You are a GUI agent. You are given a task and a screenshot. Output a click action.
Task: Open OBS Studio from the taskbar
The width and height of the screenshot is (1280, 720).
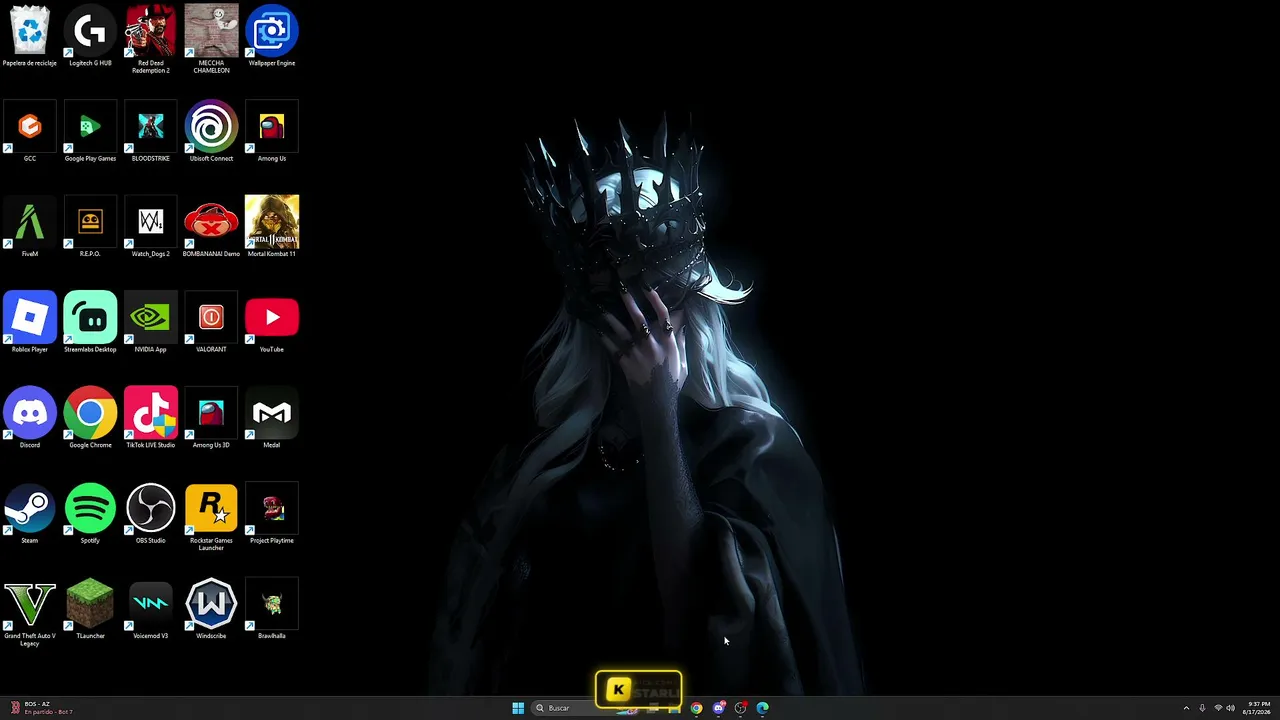[x=740, y=708]
